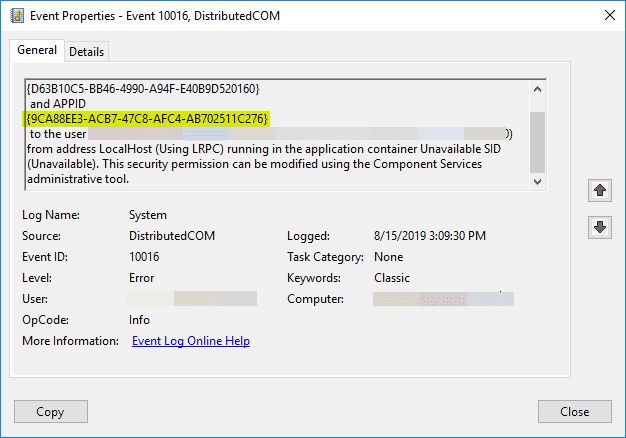Click the Task Category value None
The width and height of the screenshot is (626, 438).
click(x=388, y=257)
